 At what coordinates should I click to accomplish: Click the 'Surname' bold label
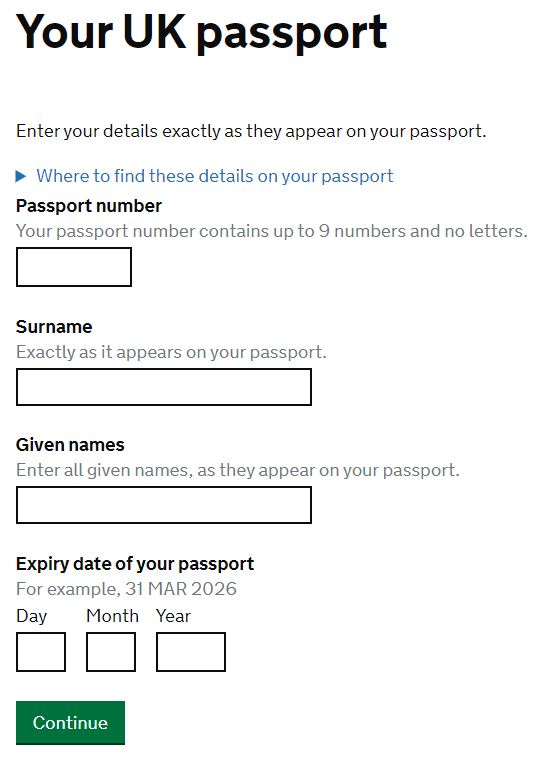pos(54,326)
